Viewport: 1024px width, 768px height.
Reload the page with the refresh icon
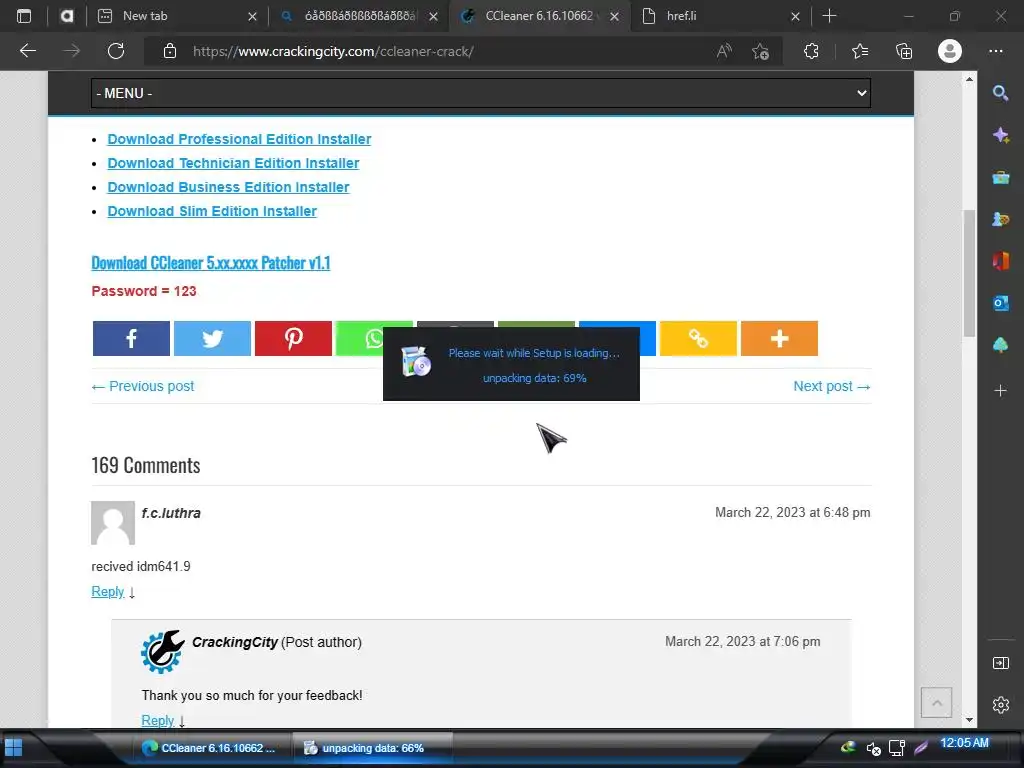[116, 51]
